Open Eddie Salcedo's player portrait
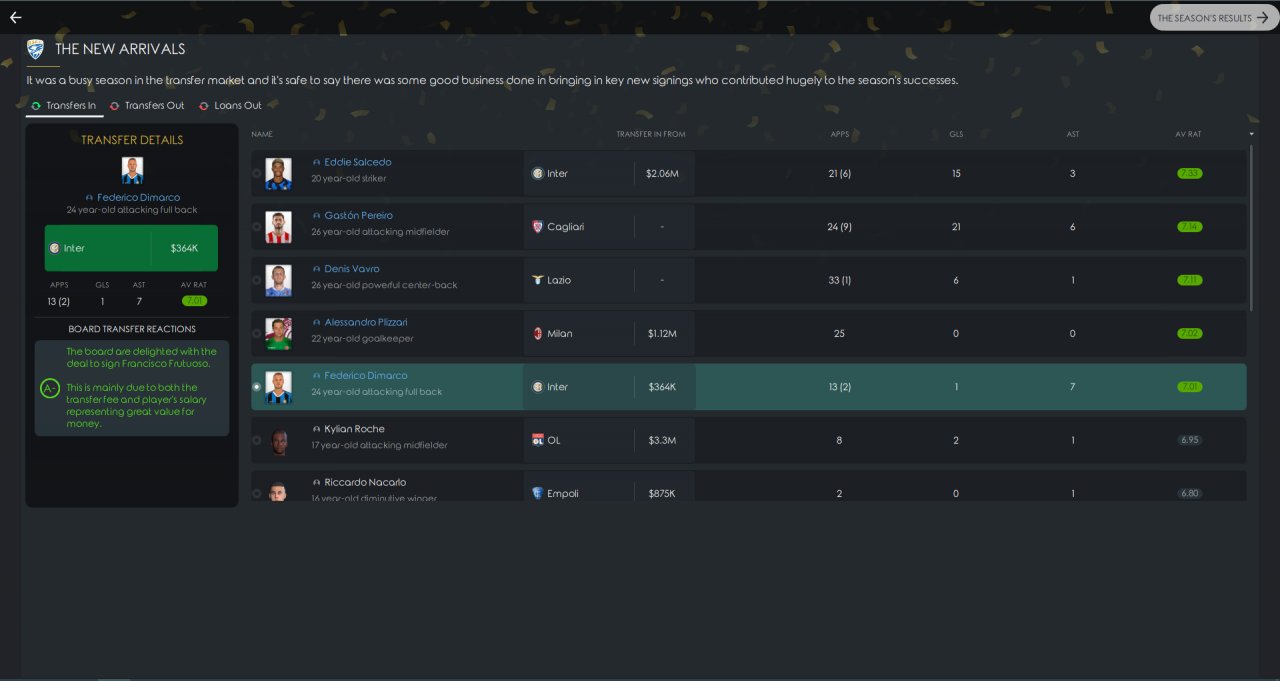1280x681 pixels. click(278, 173)
